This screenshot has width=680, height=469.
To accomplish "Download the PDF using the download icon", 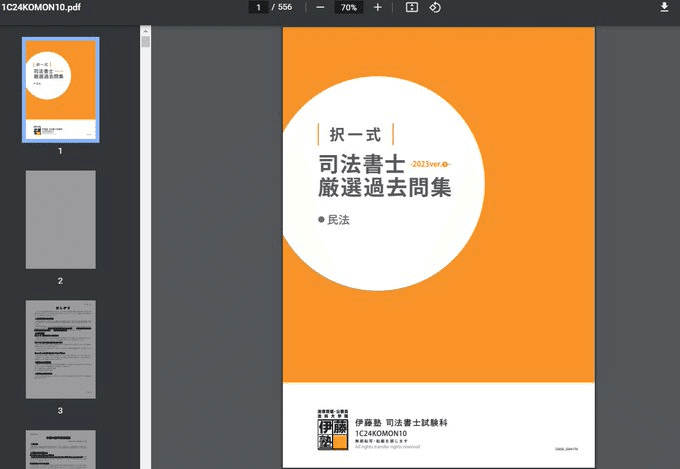I will coord(664,7).
